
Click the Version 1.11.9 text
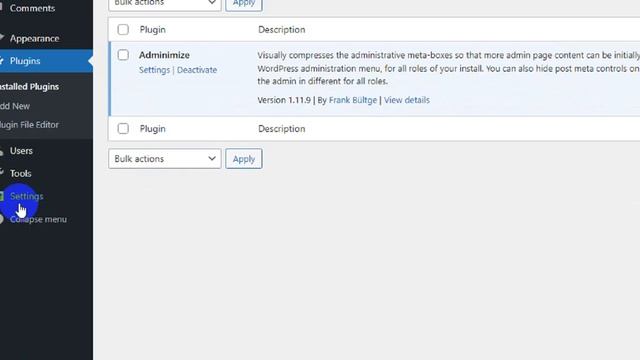click(x=284, y=100)
